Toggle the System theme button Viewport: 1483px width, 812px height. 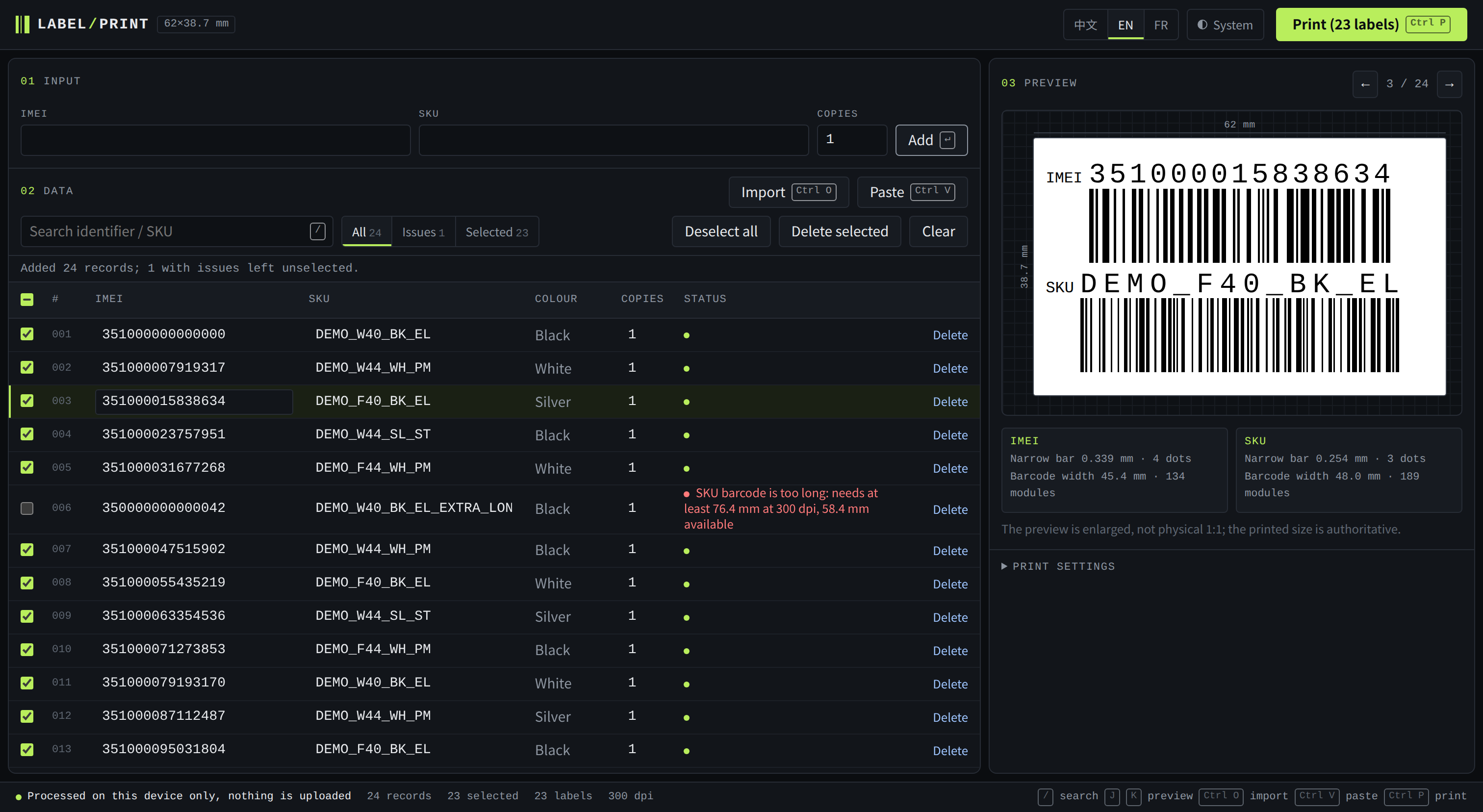pos(1225,25)
